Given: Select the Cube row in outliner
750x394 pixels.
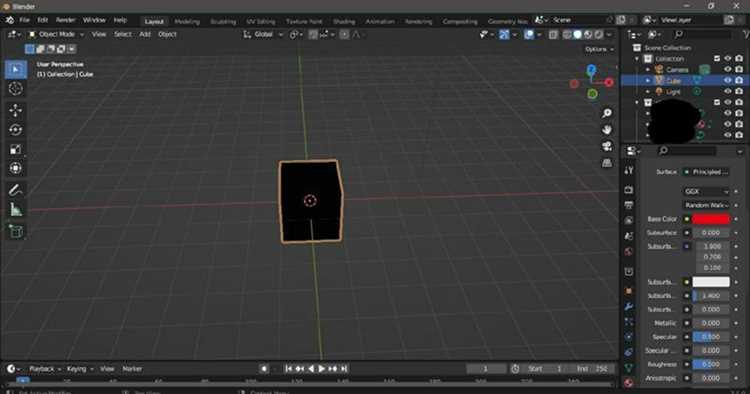Looking at the screenshot, I should tap(685, 80).
